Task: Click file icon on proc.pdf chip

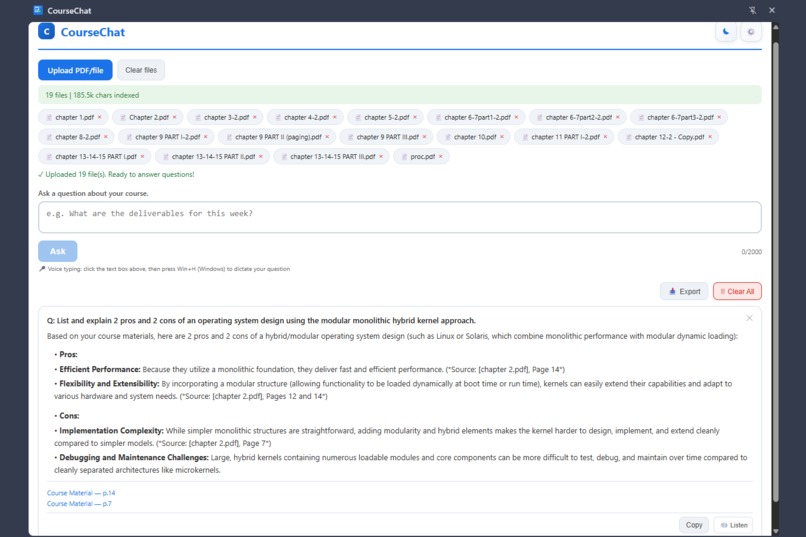Action: [404, 157]
